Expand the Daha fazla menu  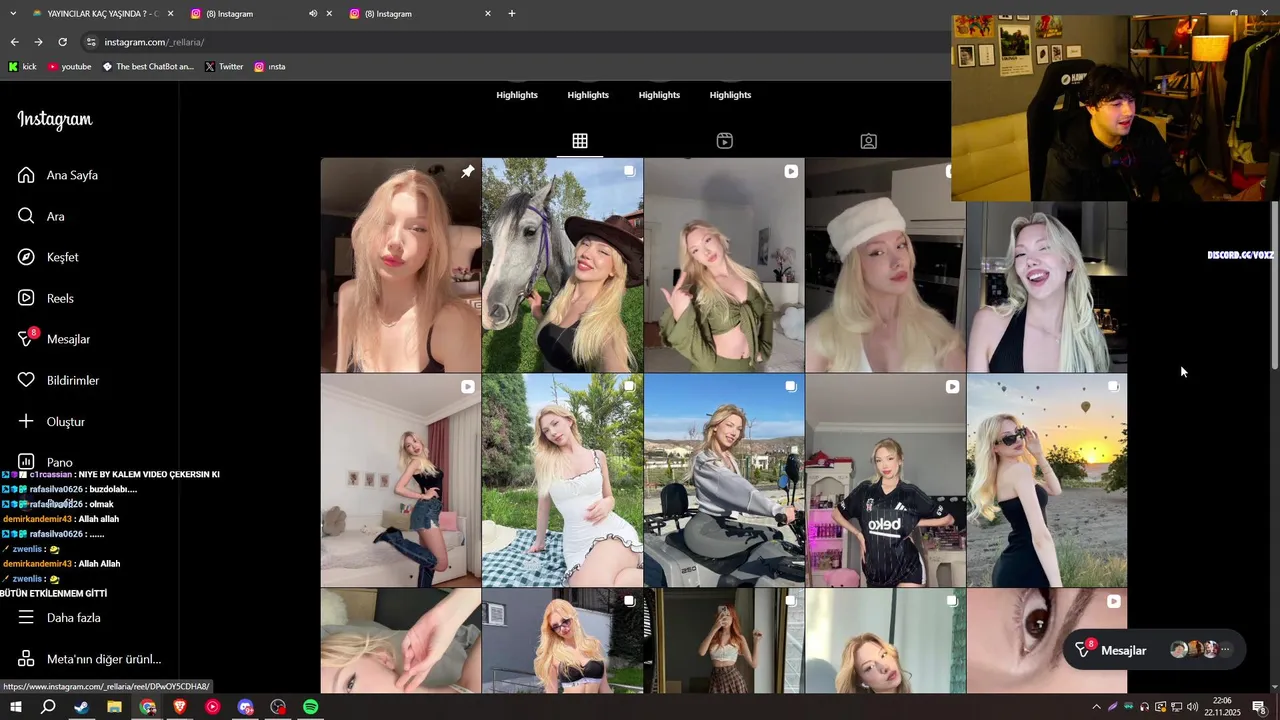click(59, 618)
